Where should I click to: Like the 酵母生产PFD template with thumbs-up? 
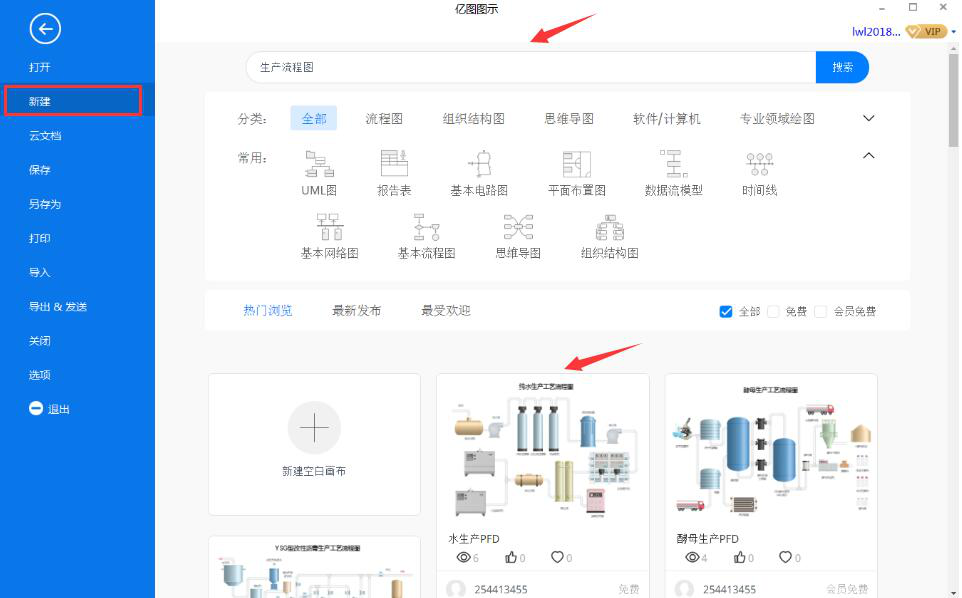739,557
